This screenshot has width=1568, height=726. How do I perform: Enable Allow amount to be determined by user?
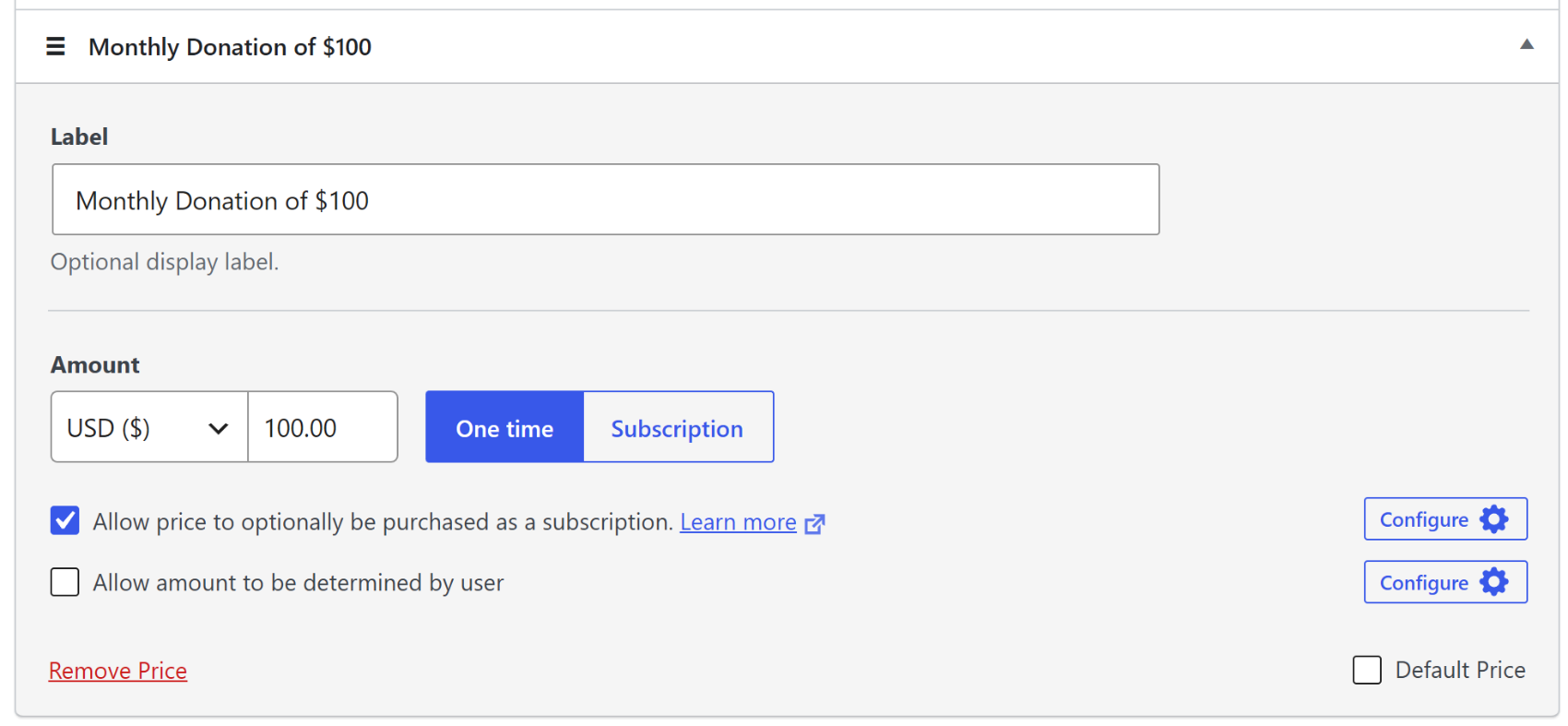pos(65,582)
